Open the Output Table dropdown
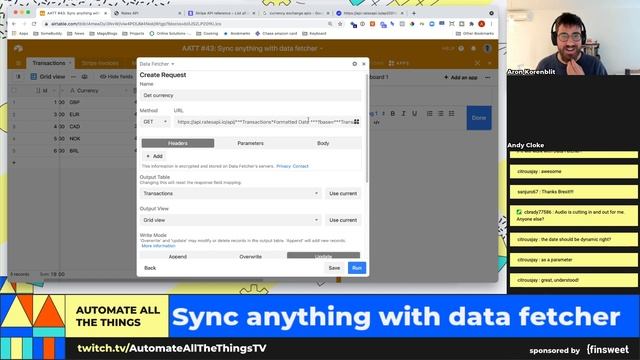640x360 pixels. click(230, 193)
